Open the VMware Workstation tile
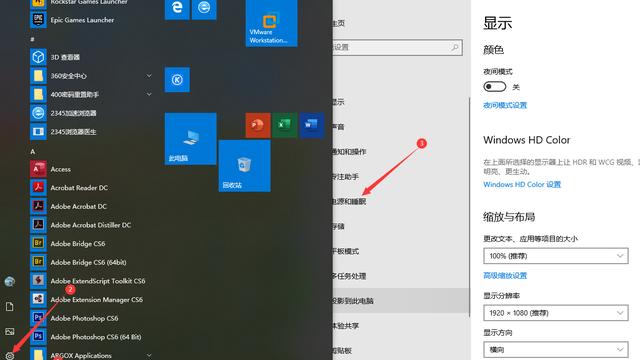Viewport: 640px width, 360px height. click(271, 23)
